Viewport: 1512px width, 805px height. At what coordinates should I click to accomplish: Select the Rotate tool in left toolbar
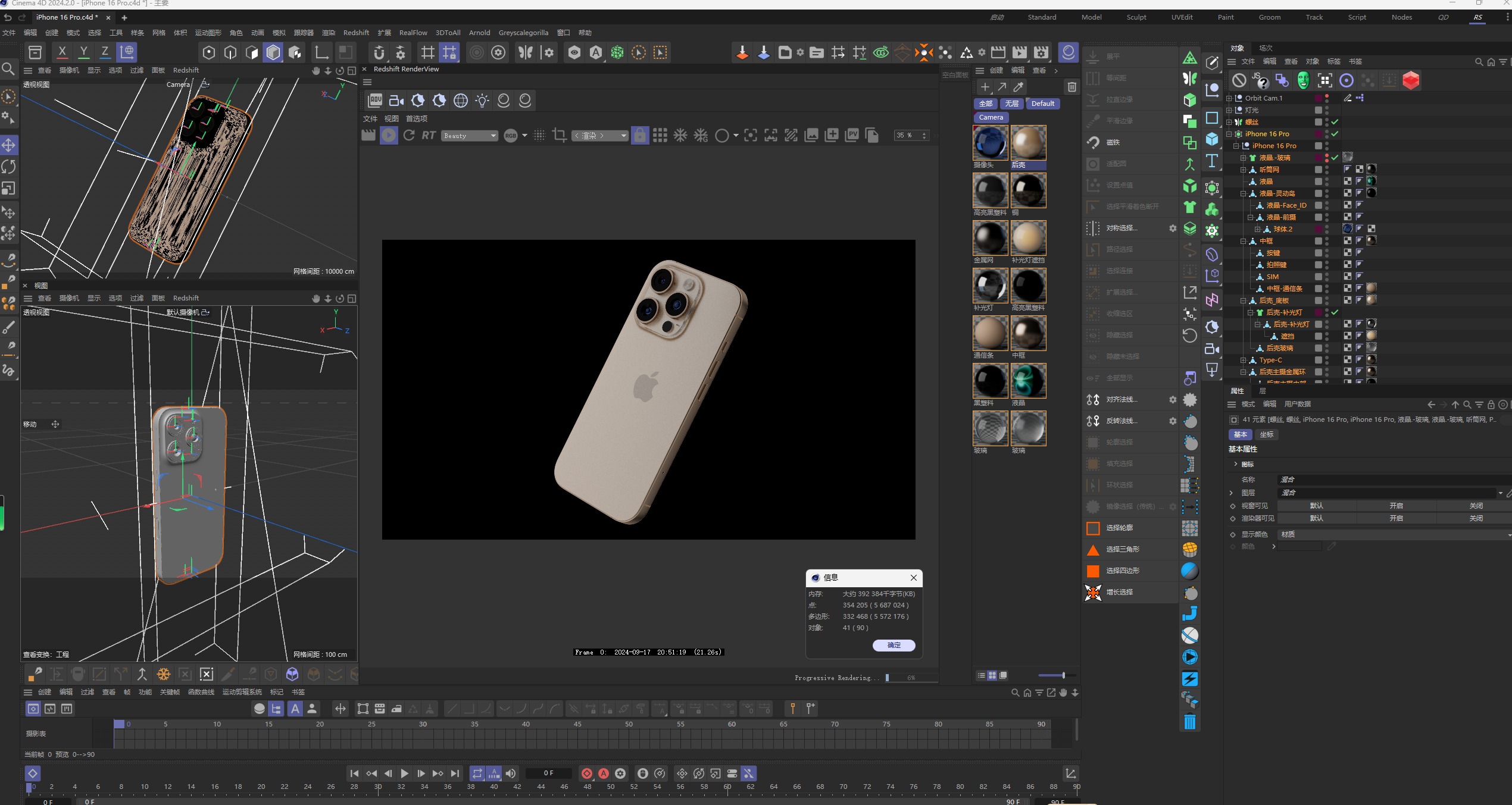click(9, 167)
